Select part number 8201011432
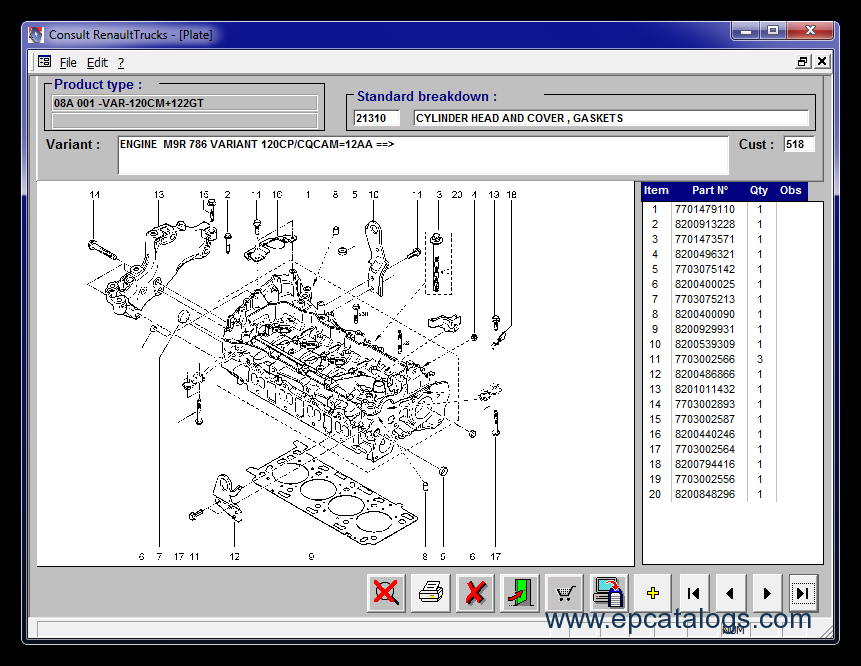This screenshot has width=861, height=666. (x=705, y=389)
